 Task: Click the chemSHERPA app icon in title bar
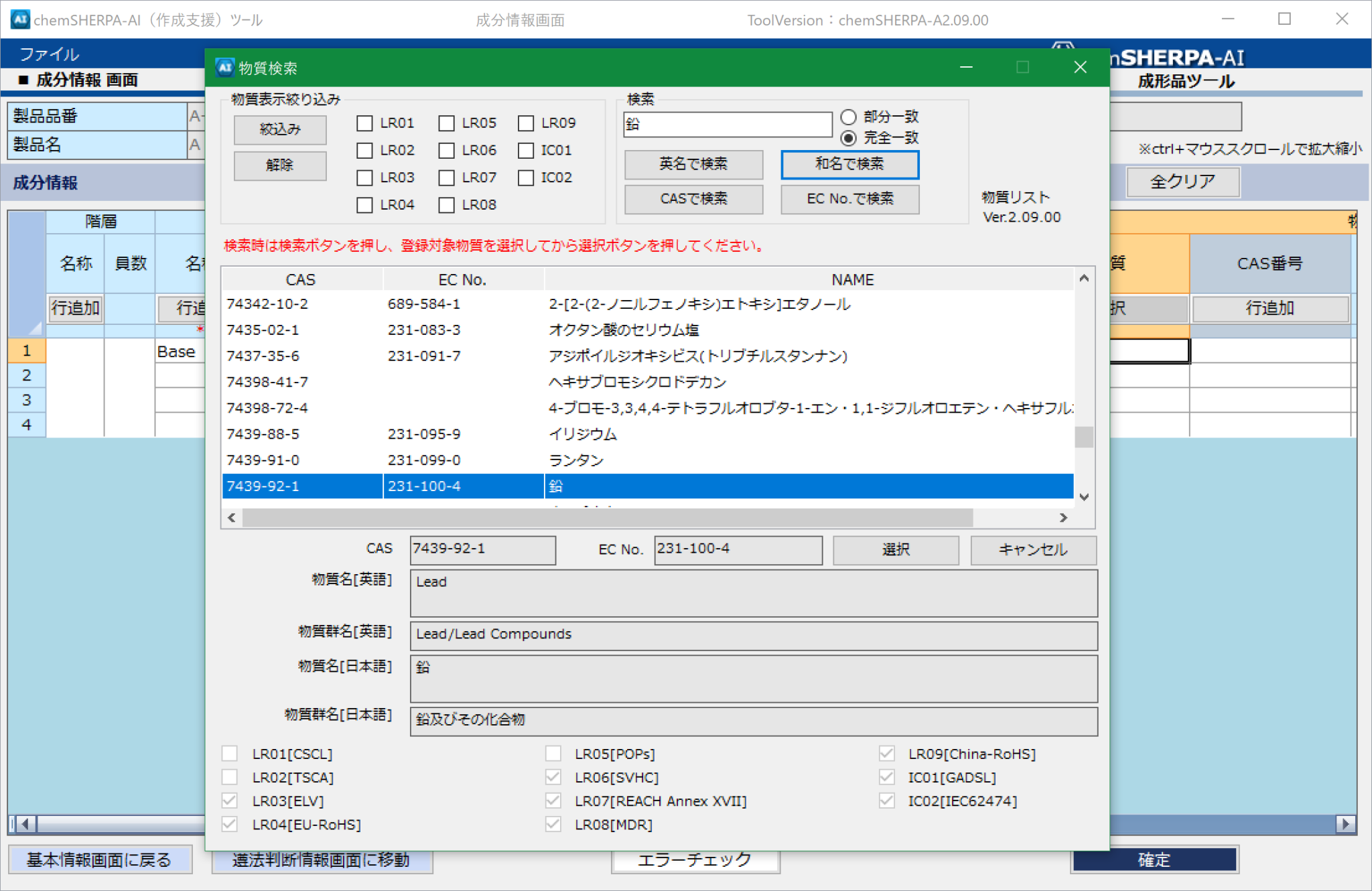pos(19,19)
